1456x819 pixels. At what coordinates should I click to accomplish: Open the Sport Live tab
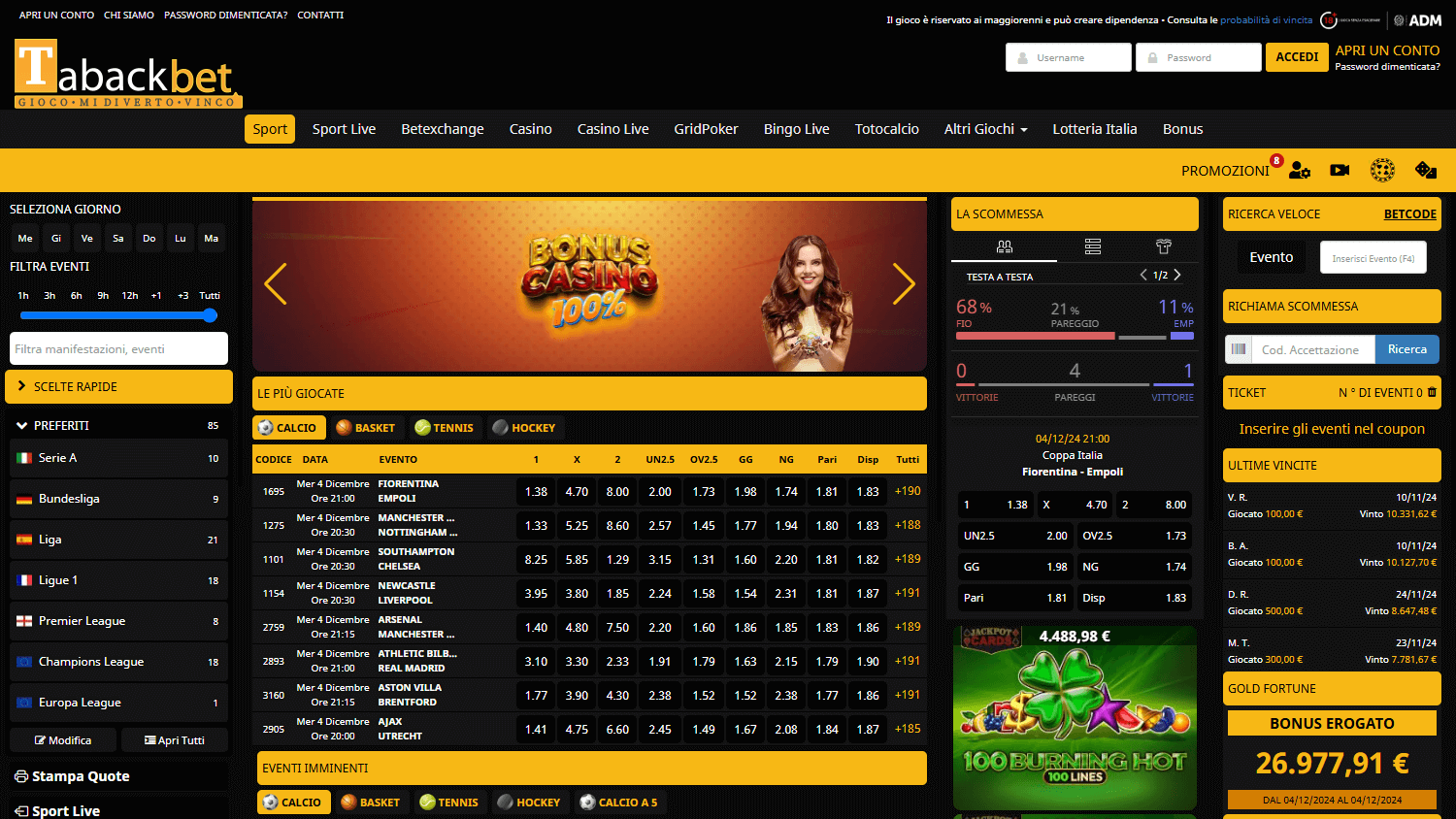(x=344, y=129)
